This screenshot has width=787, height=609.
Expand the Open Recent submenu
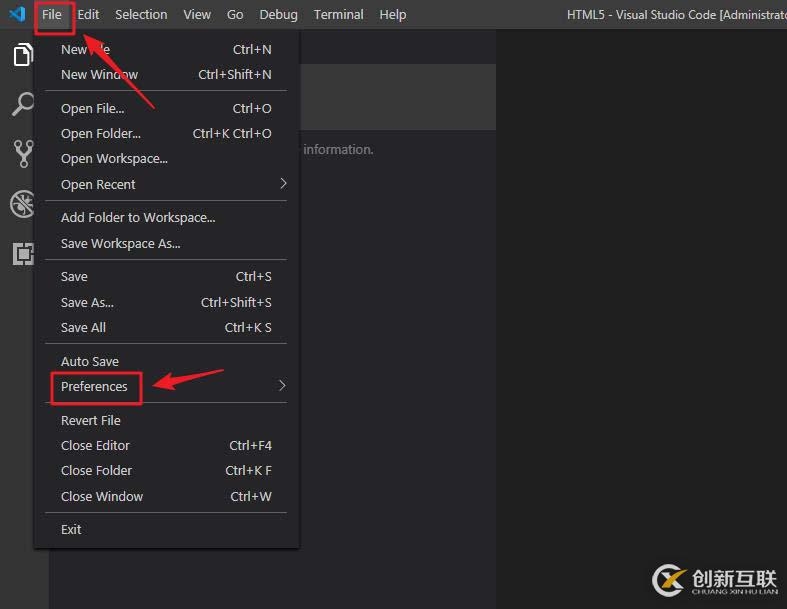pyautogui.click(x=166, y=184)
